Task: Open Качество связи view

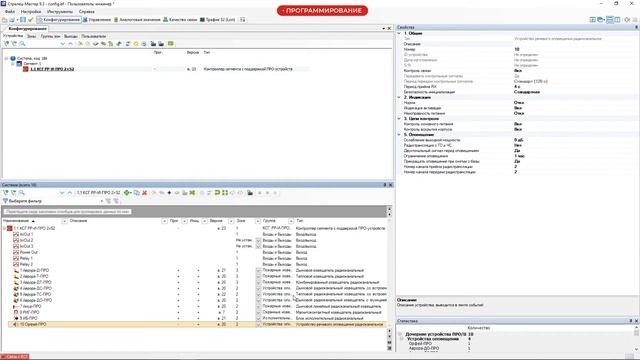Action: (x=180, y=20)
